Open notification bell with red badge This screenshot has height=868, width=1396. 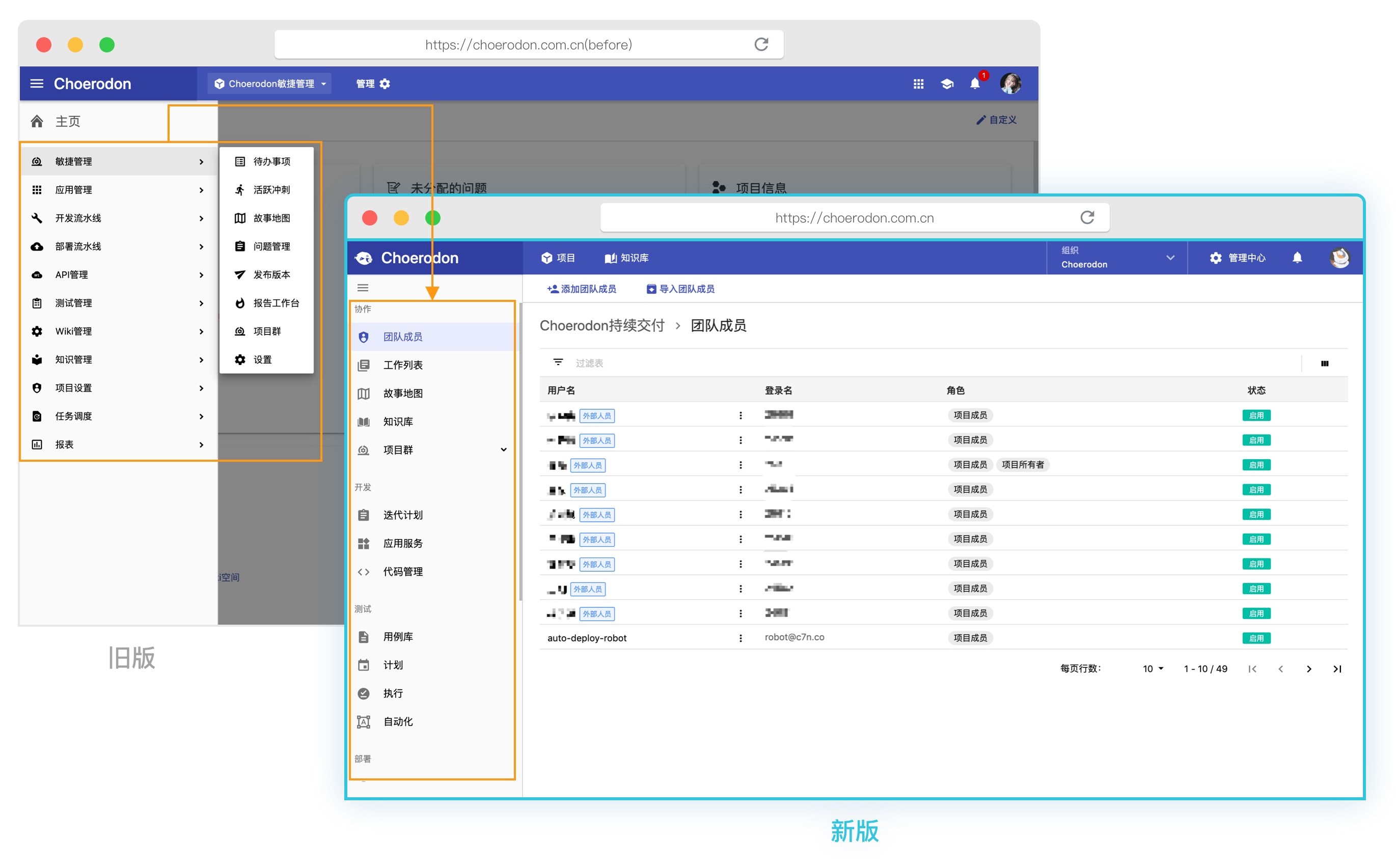pos(975,84)
